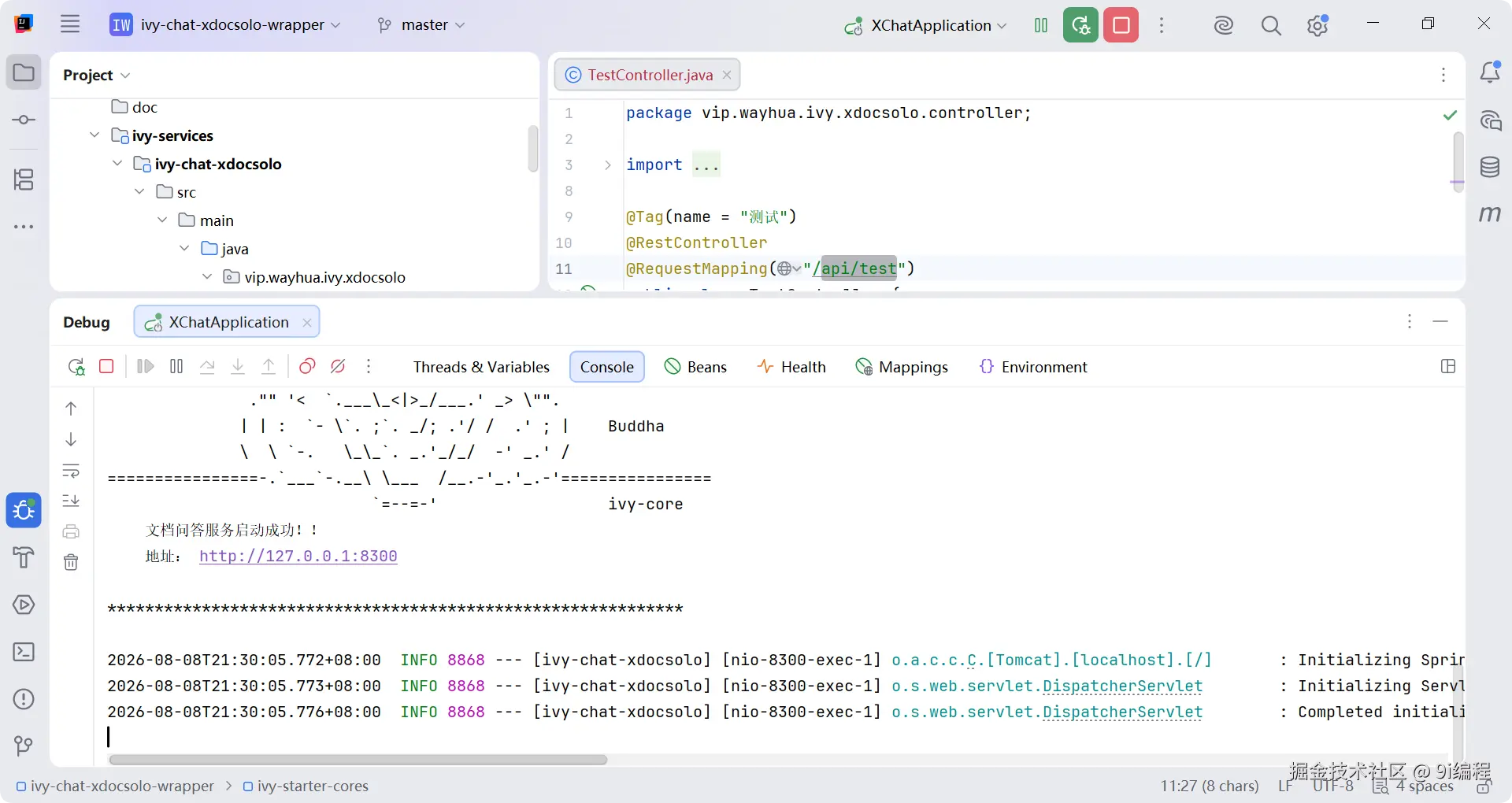Toggle debug layout settings icon
This screenshot has height=803, width=1512.
pos(1447,366)
